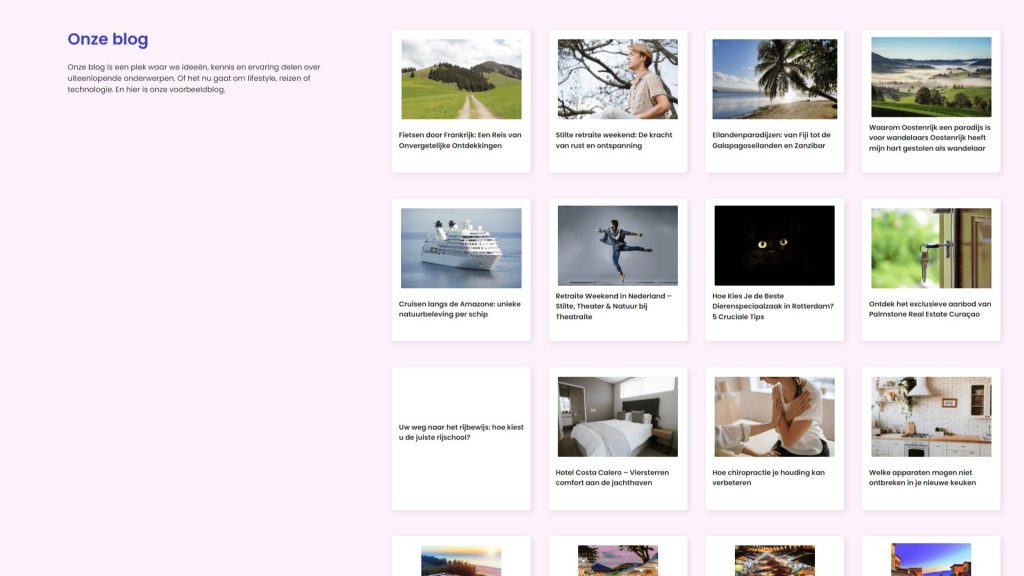Click the keys in door photo
This screenshot has height=576, width=1024.
(x=931, y=248)
